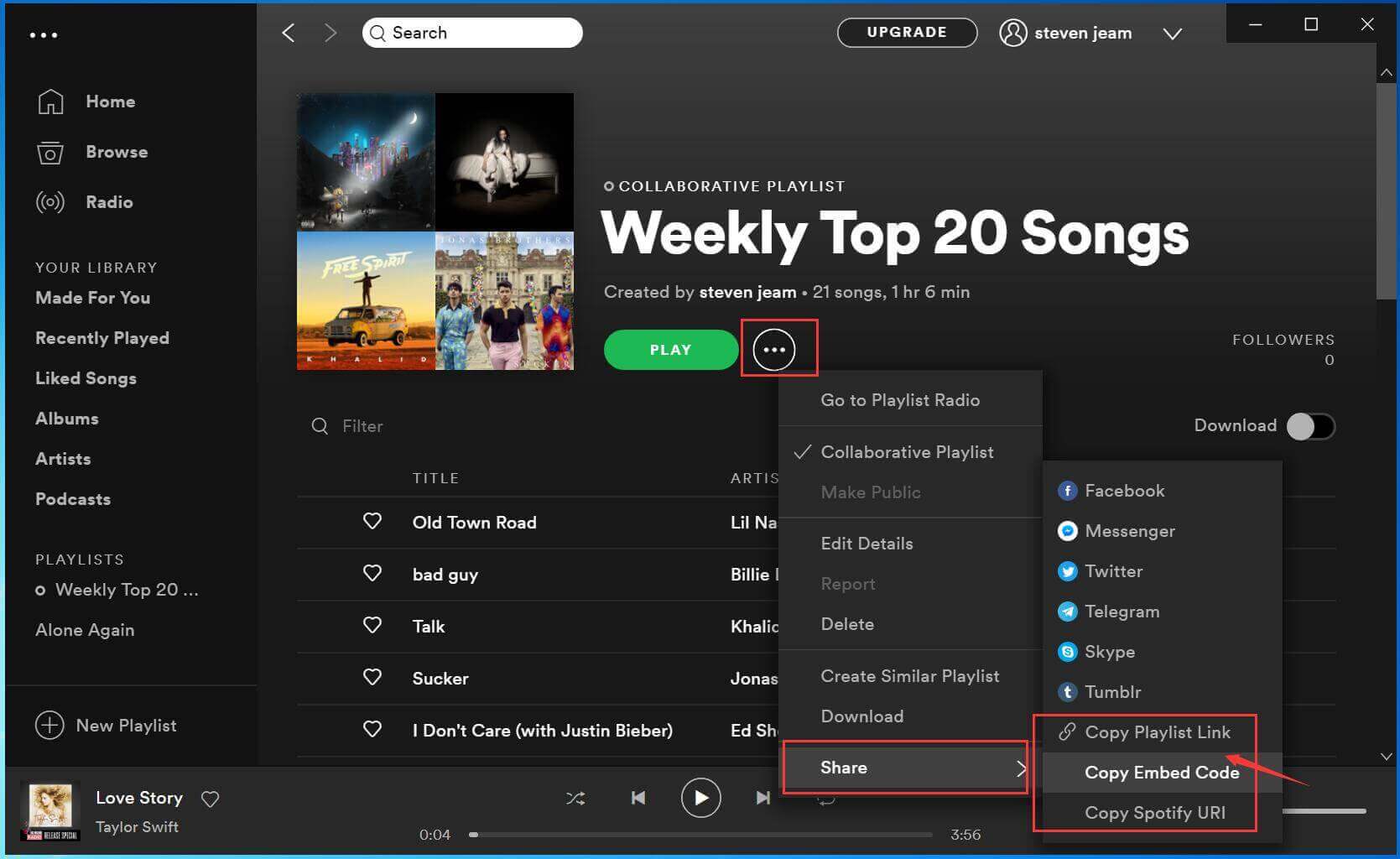Screen dimensions: 1400x859
Task: Click the Browse icon in the sidebar
Action: 50,152
